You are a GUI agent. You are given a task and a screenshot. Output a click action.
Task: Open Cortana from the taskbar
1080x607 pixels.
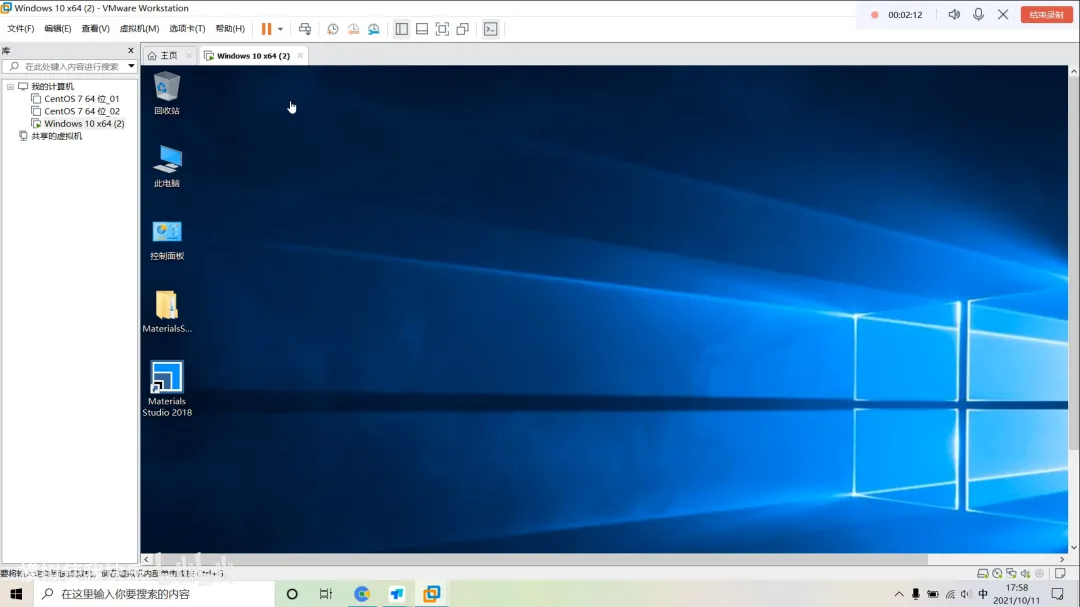292,594
